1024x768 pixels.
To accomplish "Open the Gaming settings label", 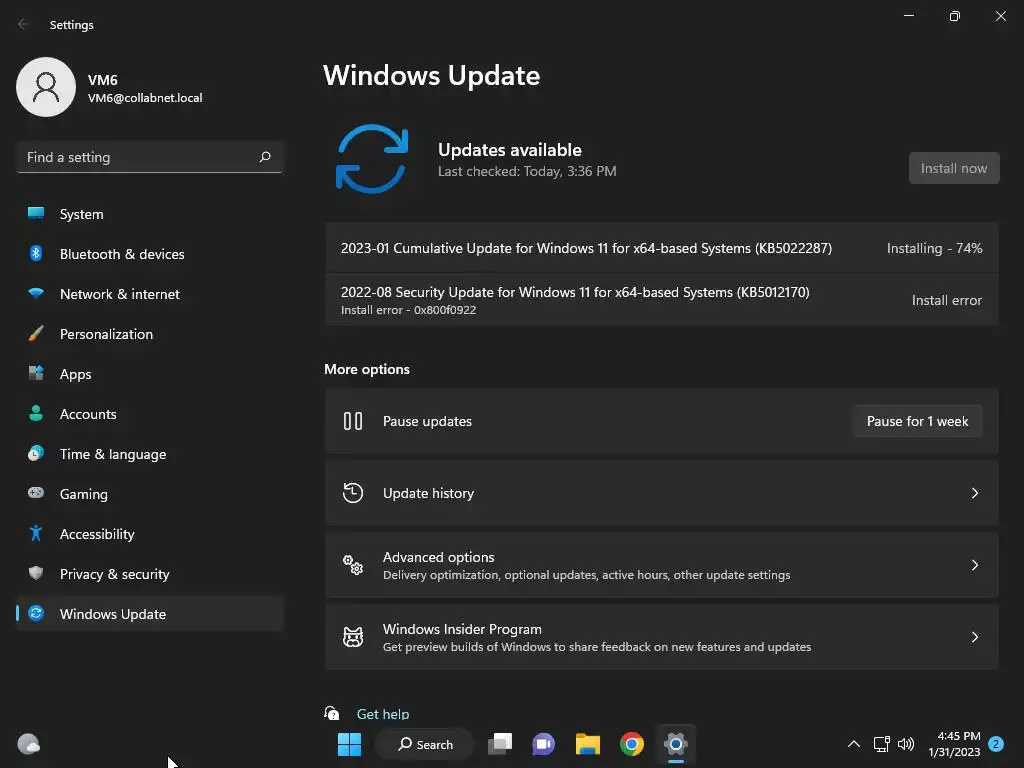I will [x=84, y=494].
